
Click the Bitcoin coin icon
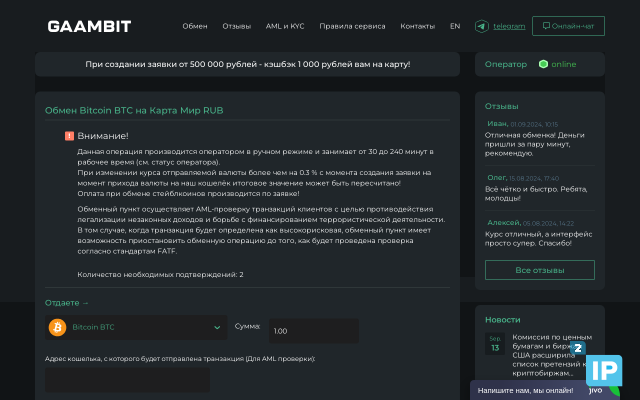coord(58,327)
